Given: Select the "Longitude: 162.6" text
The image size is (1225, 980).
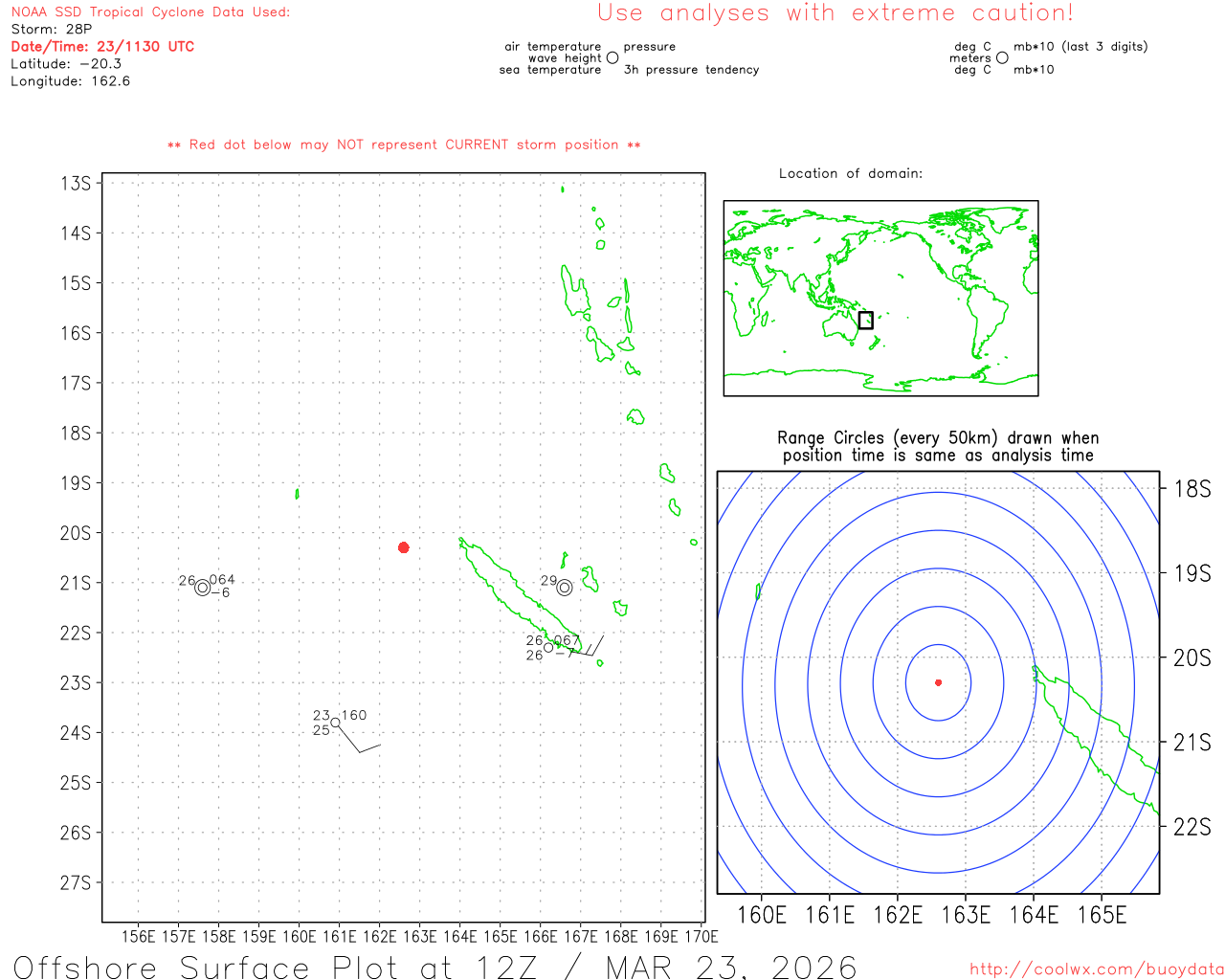Looking at the screenshot, I should tap(71, 81).
